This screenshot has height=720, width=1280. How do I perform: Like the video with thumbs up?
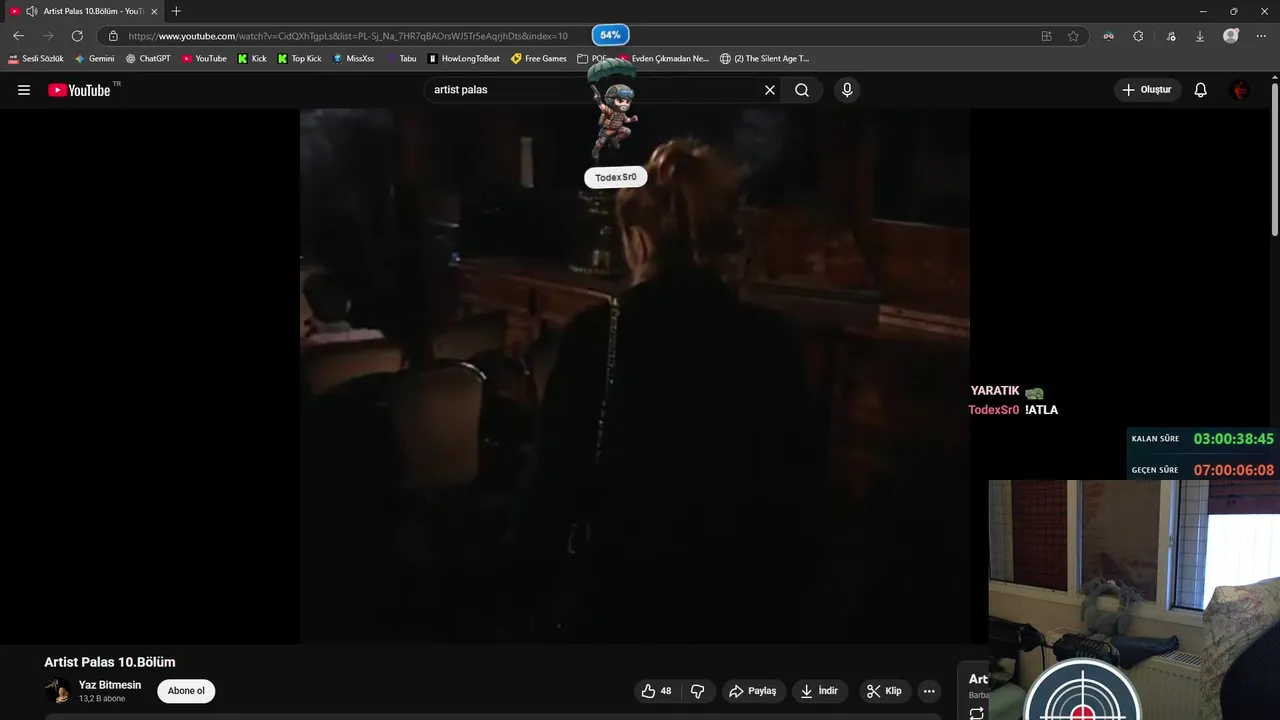point(657,691)
